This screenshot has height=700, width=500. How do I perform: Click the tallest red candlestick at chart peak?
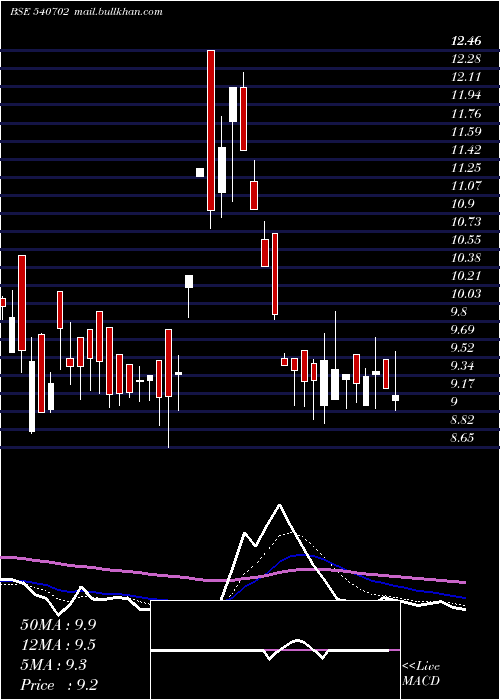tap(211, 130)
